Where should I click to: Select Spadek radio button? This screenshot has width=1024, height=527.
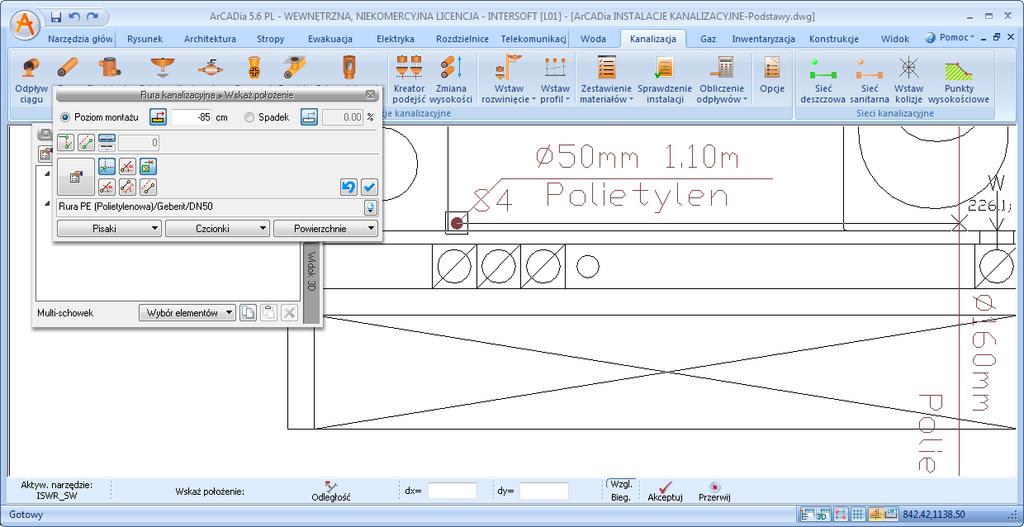click(249, 118)
